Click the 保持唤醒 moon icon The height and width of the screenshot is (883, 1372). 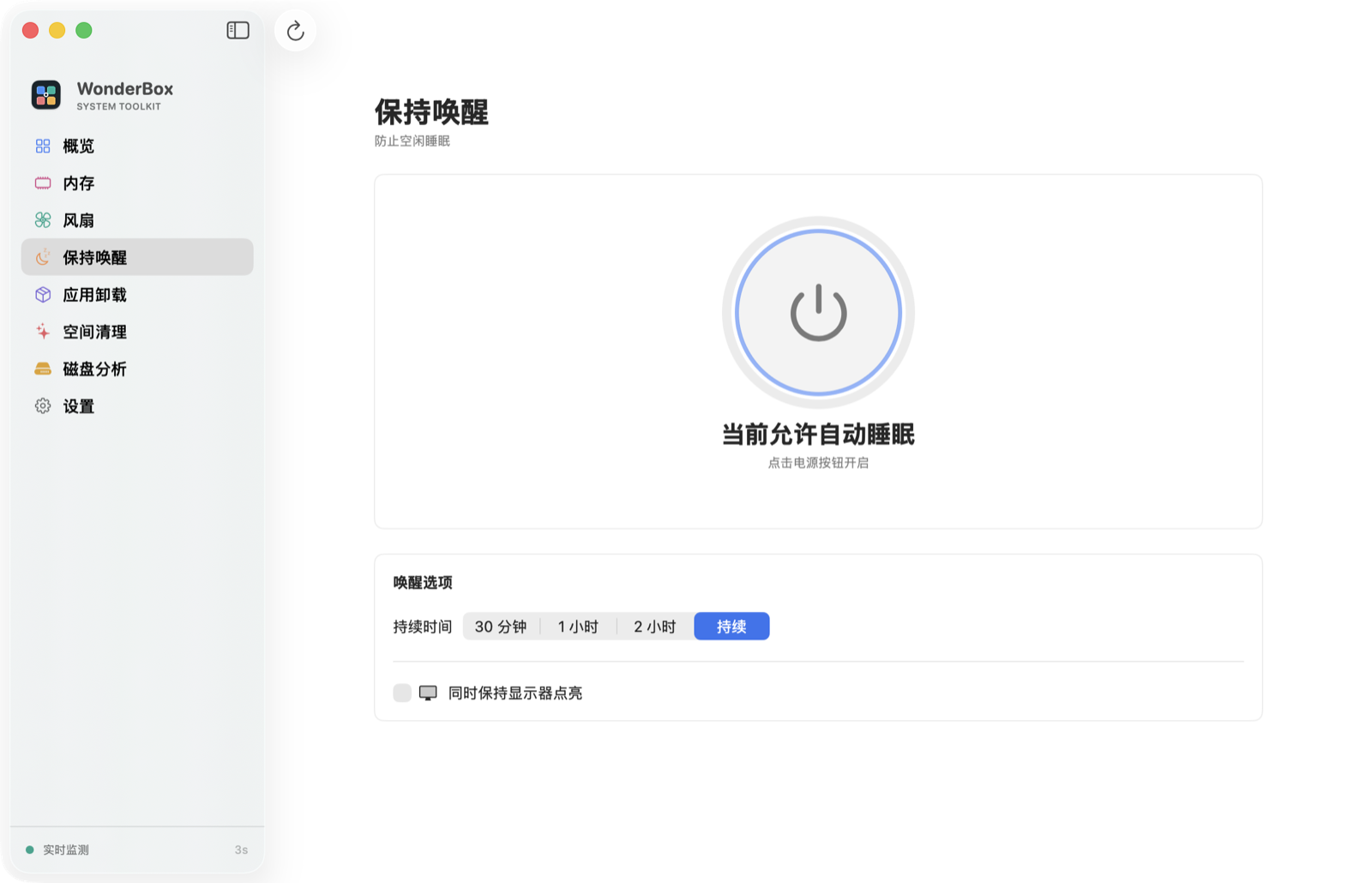coord(43,257)
